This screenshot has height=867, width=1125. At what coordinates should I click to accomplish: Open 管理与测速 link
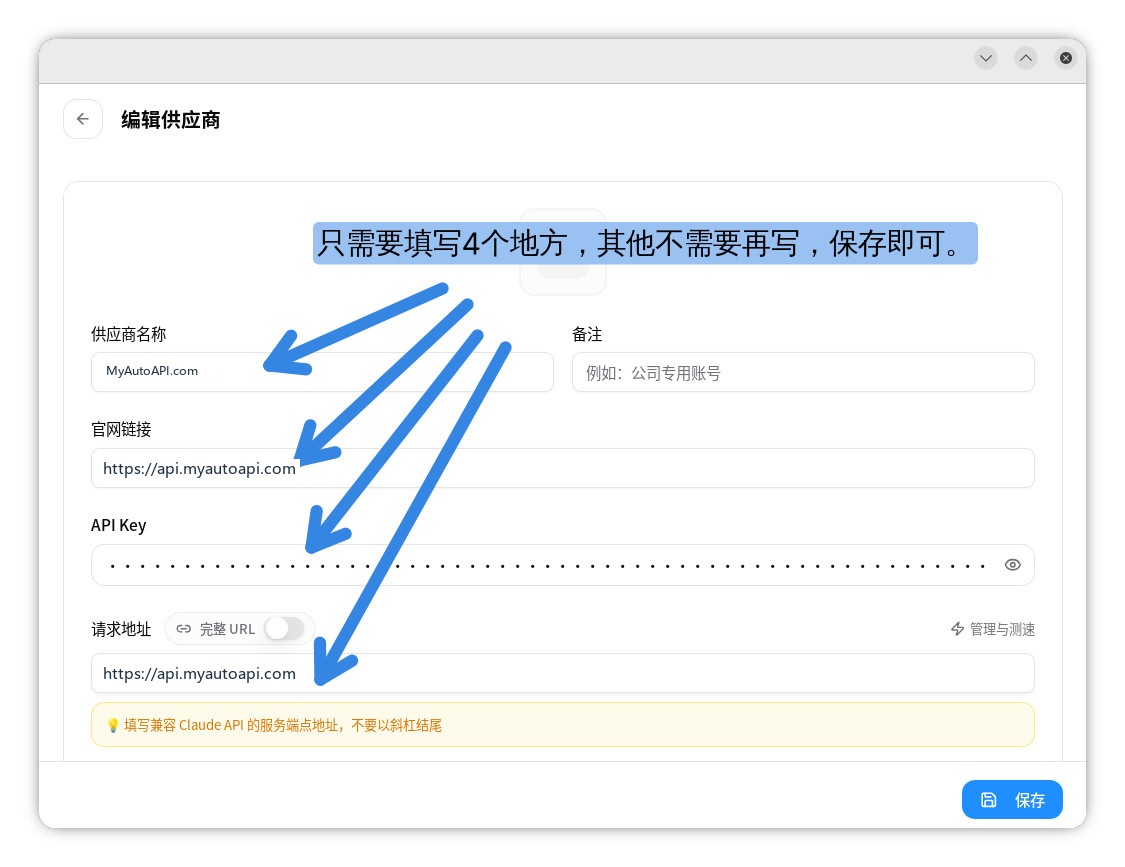coord(993,629)
